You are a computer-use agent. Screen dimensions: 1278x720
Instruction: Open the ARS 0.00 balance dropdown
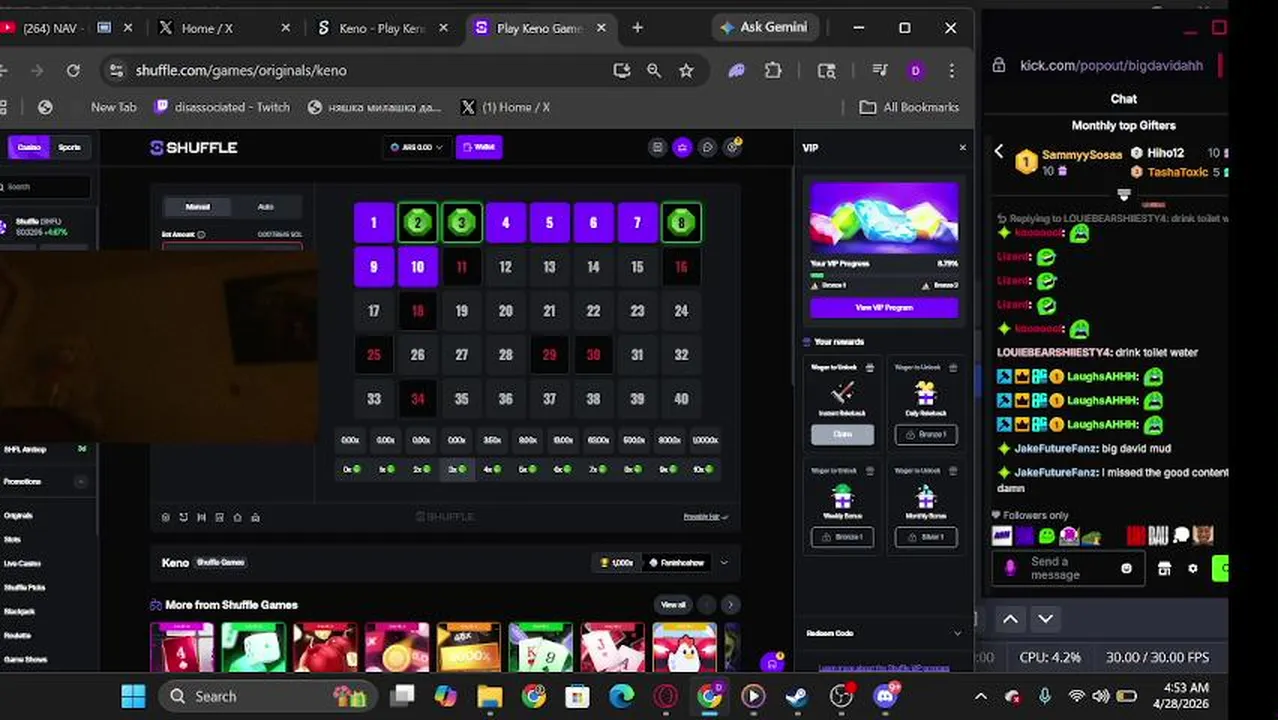tap(417, 148)
